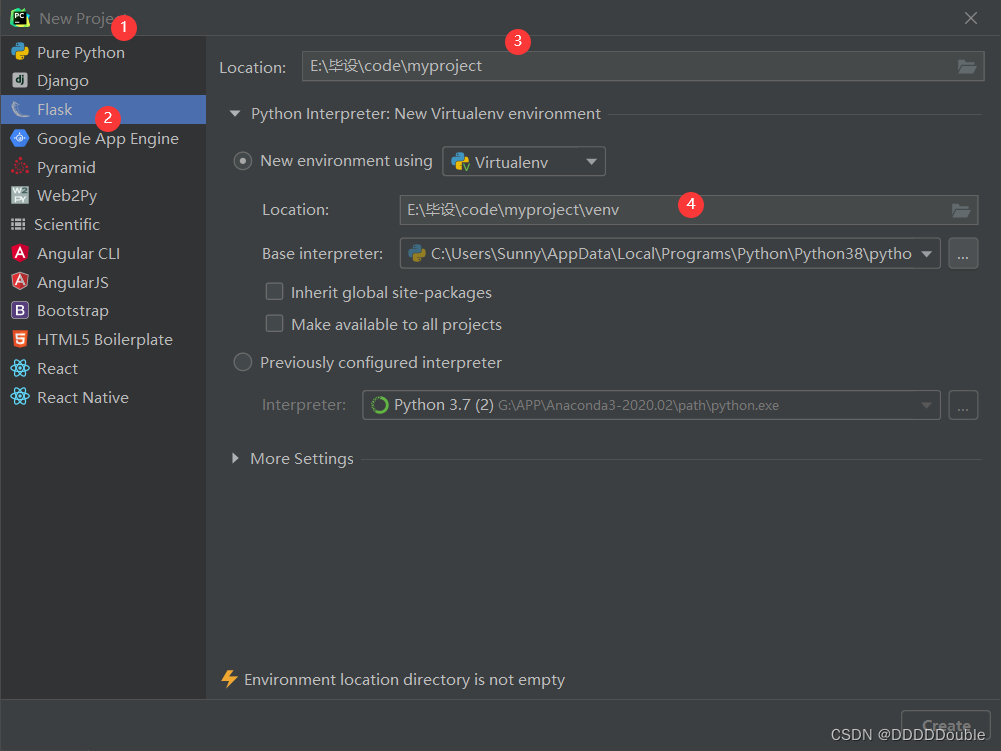This screenshot has width=1001, height=751.
Task: Close the New Project dialog
Action: pos(970,18)
